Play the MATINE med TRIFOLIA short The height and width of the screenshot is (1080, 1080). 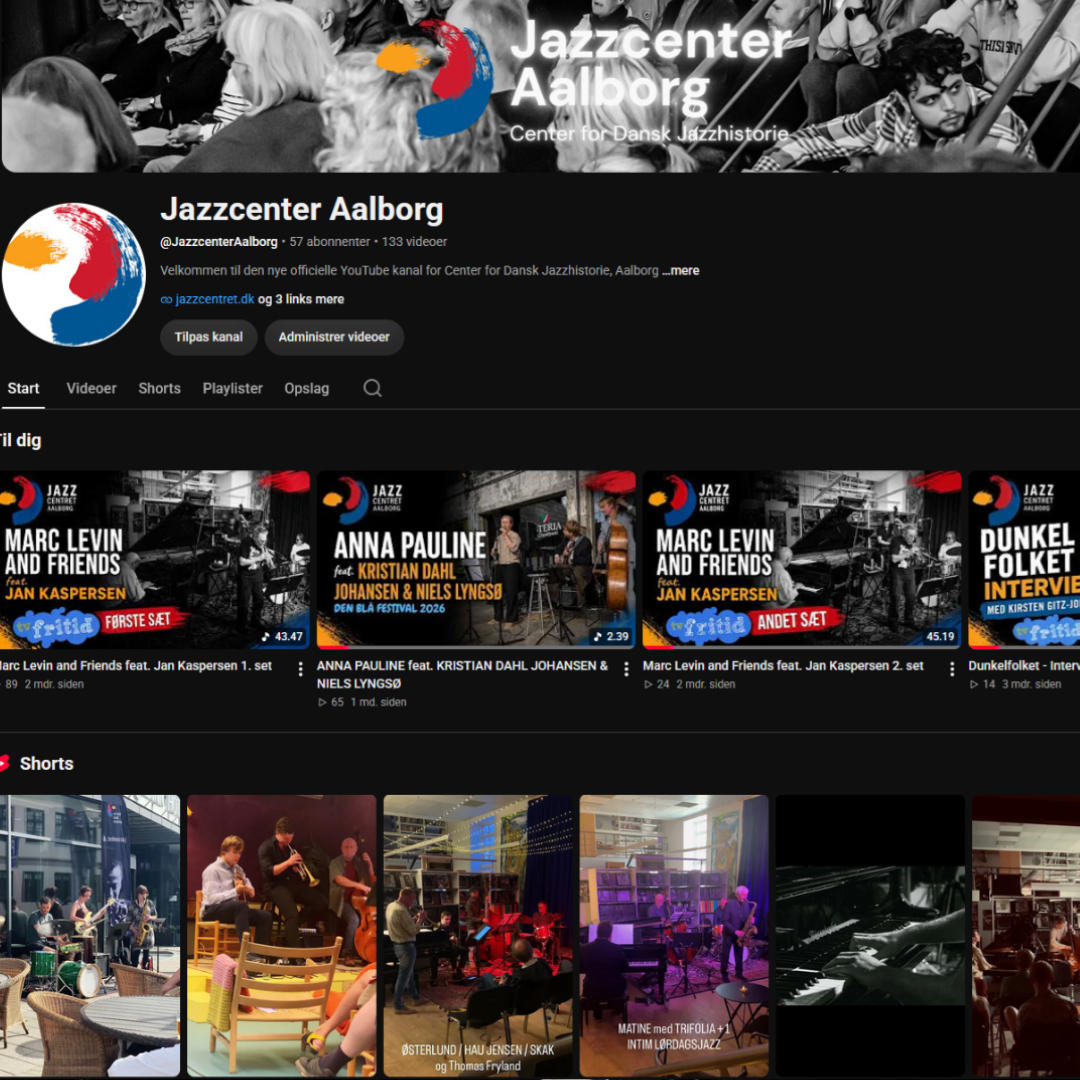(674, 936)
